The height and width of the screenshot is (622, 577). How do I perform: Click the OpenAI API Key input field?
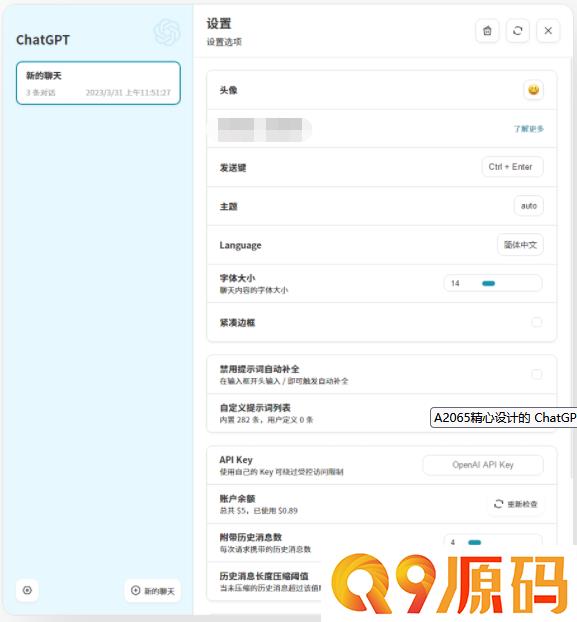483,465
